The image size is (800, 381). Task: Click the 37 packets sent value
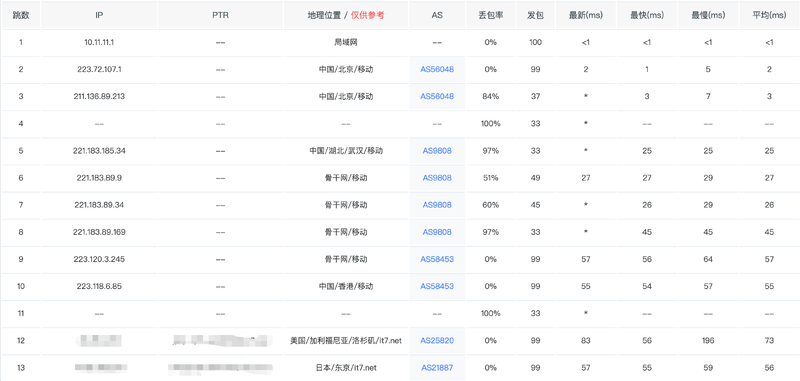[x=535, y=96]
